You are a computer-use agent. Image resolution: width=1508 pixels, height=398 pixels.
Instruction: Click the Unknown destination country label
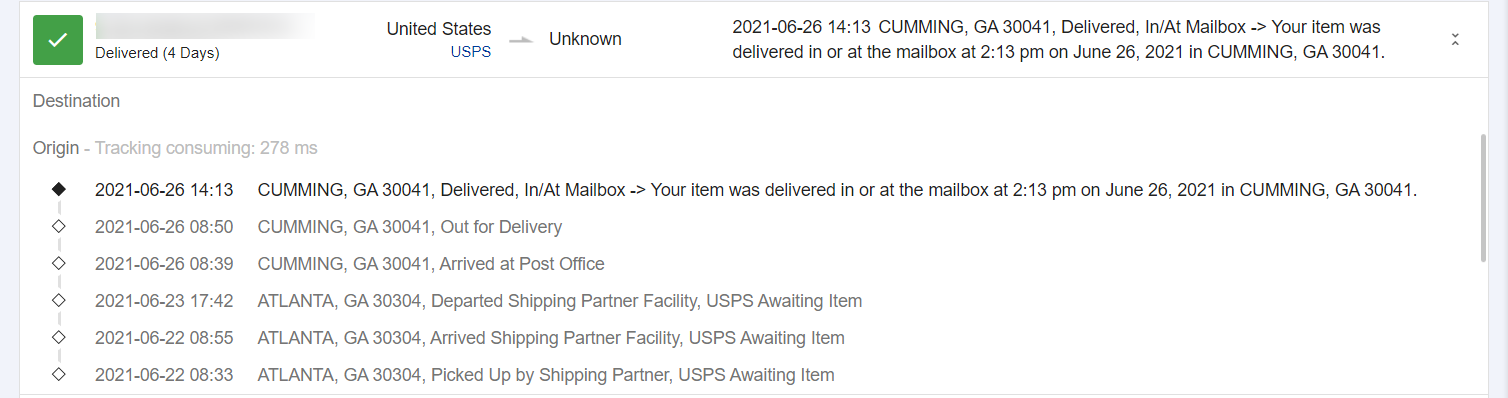pyautogui.click(x=585, y=40)
